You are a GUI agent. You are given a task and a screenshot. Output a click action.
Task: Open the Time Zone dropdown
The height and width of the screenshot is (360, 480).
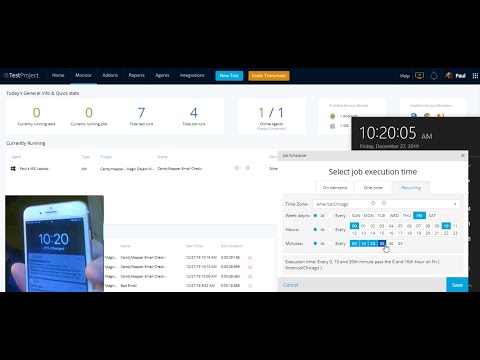(386, 204)
